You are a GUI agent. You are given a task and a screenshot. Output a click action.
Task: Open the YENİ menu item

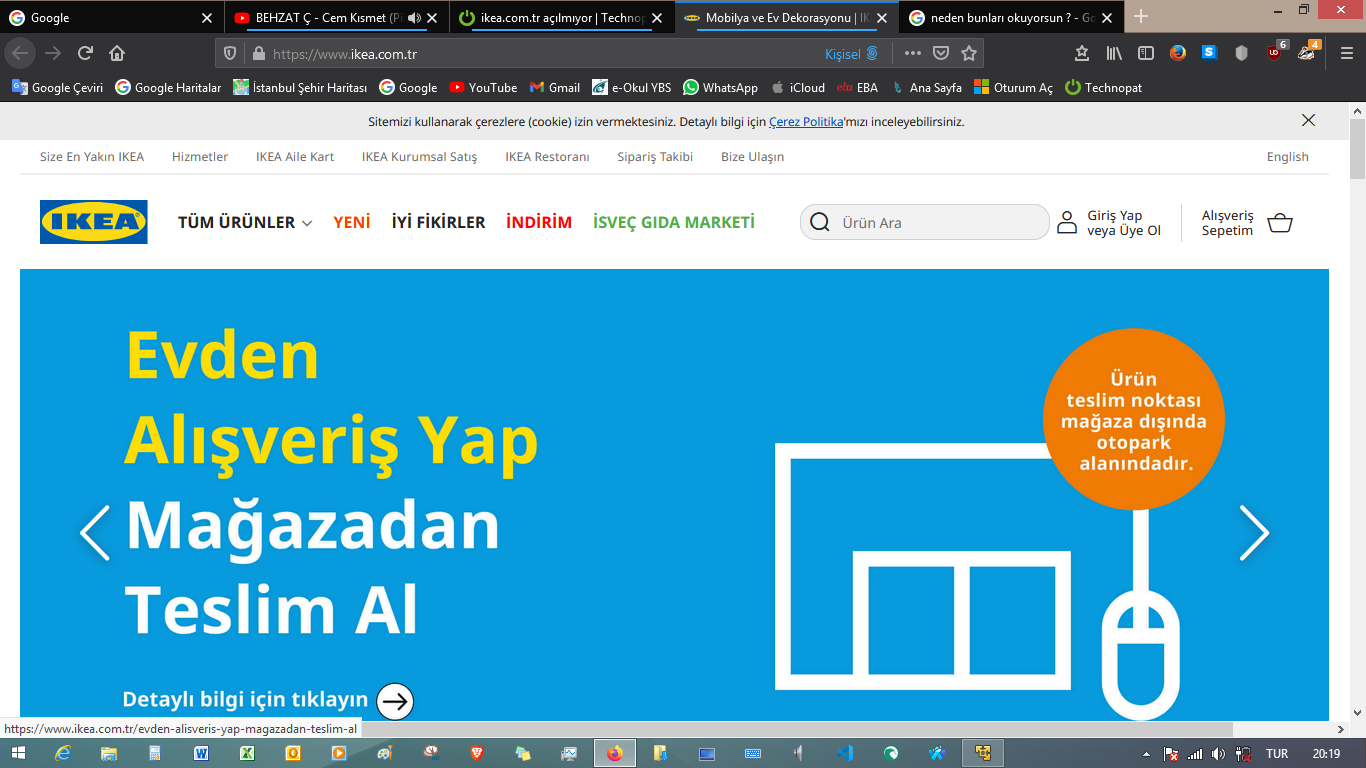click(352, 223)
